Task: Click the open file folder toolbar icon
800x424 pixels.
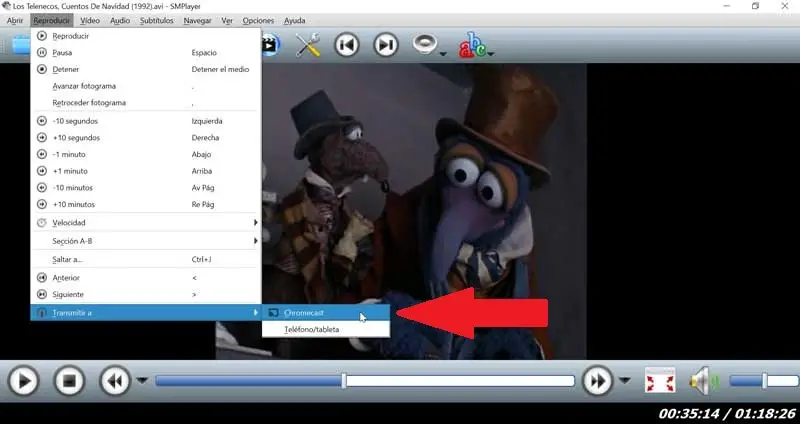Action: (21, 45)
